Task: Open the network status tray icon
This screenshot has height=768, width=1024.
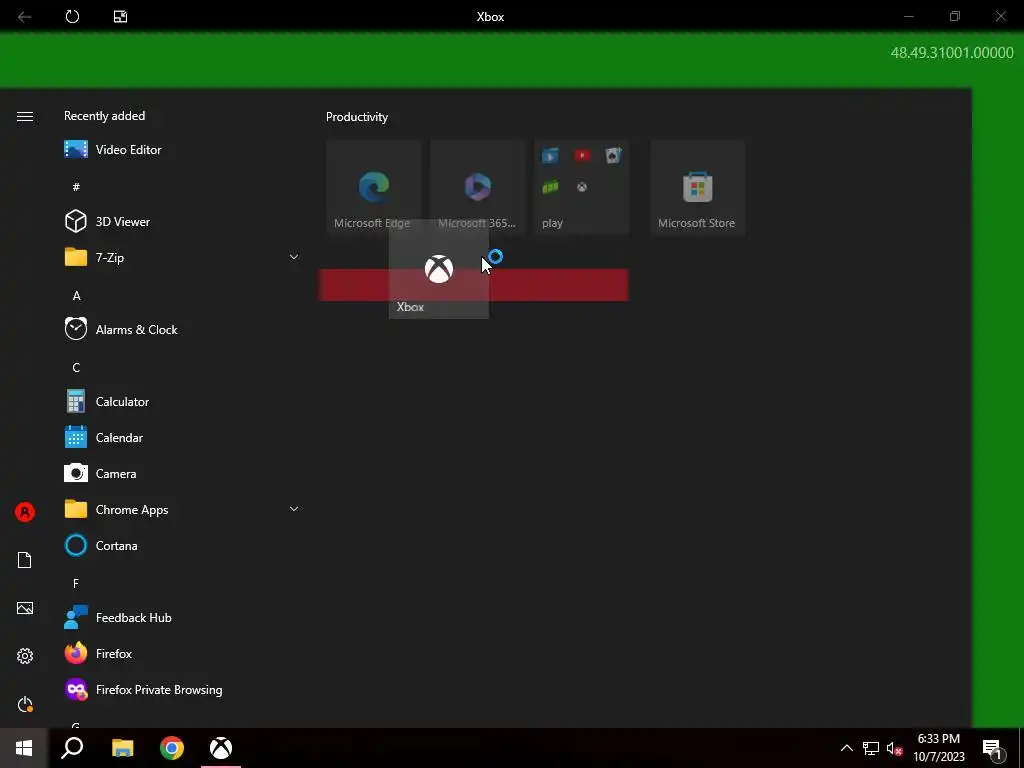Action: (x=871, y=748)
